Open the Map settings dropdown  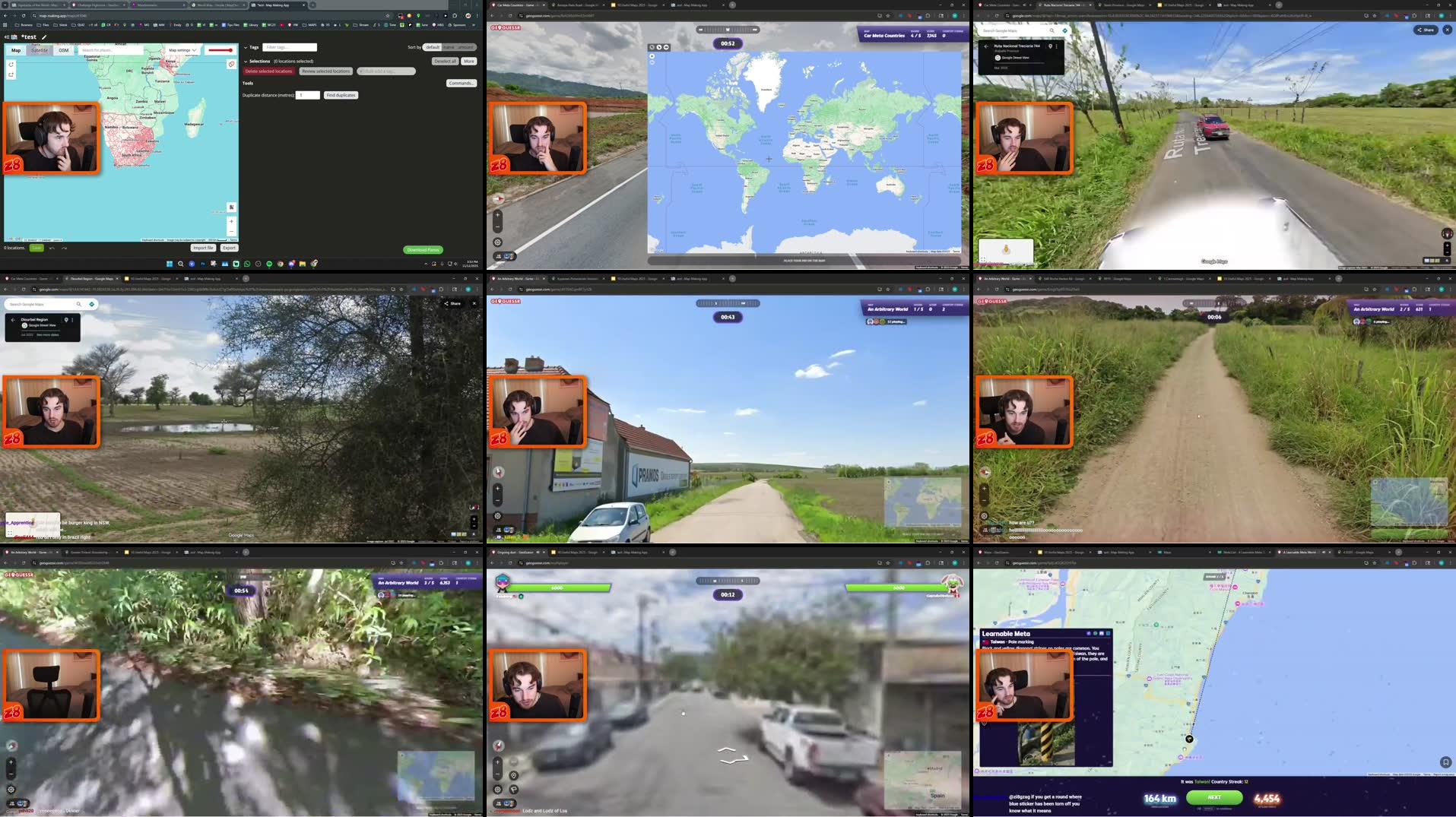click(181, 49)
